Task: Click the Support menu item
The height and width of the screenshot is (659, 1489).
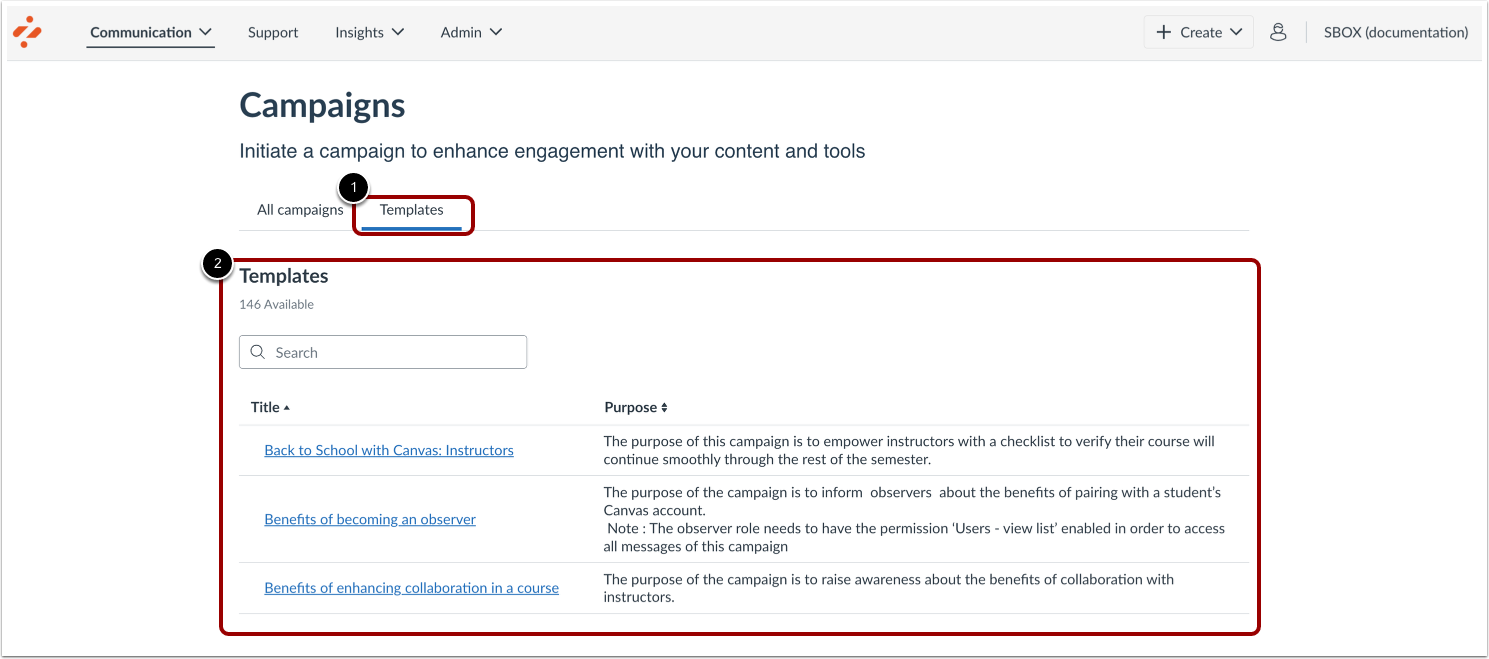Action: point(273,31)
